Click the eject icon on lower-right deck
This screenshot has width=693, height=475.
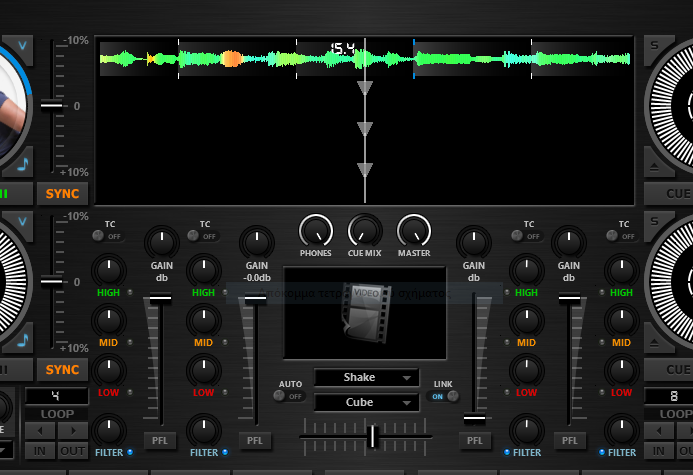(x=655, y=343)
